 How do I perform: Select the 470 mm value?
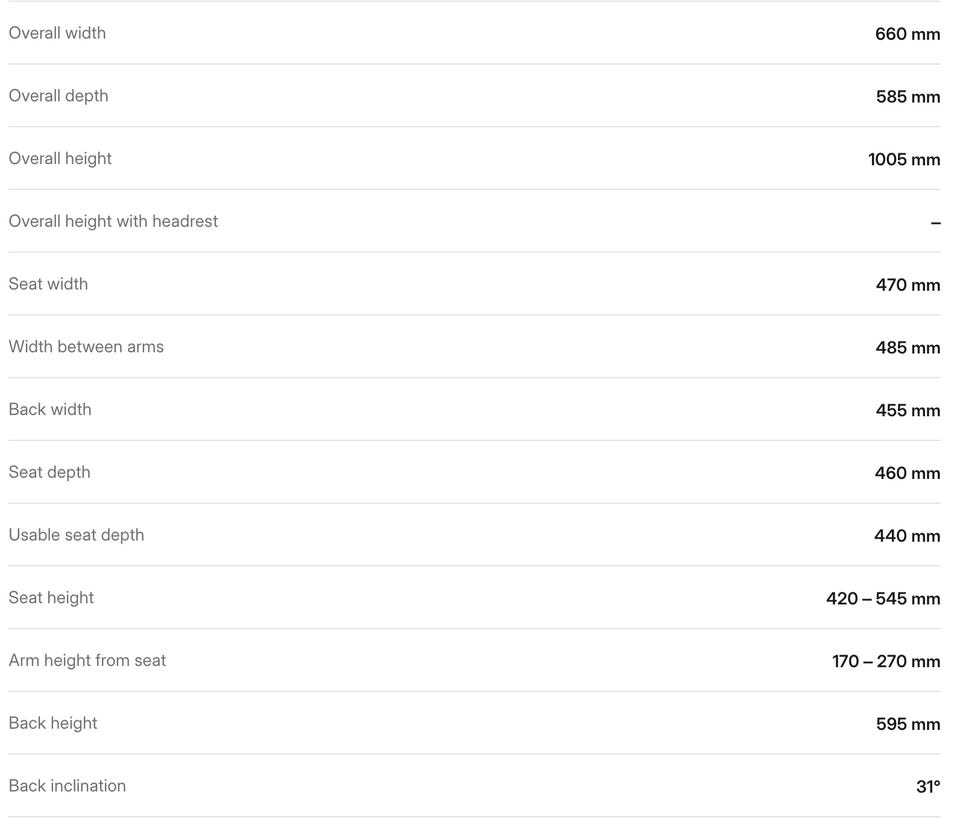(x=908, y=285)
